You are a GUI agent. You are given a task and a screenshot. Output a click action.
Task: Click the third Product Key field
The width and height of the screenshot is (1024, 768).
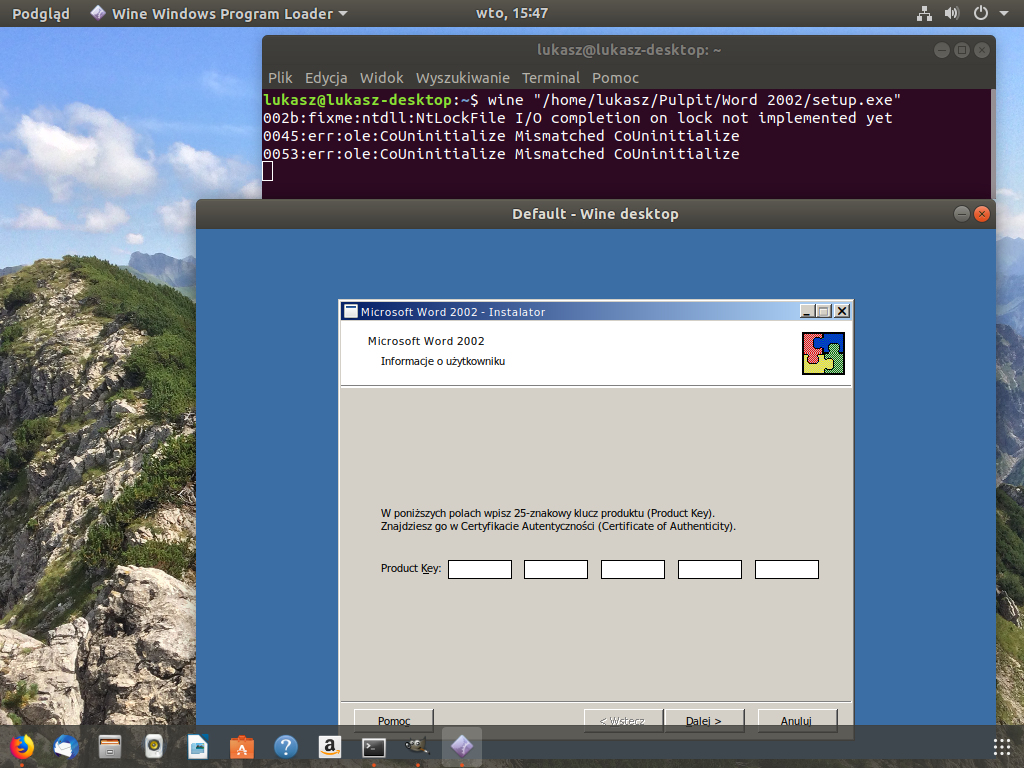click(x=633, y=569)
